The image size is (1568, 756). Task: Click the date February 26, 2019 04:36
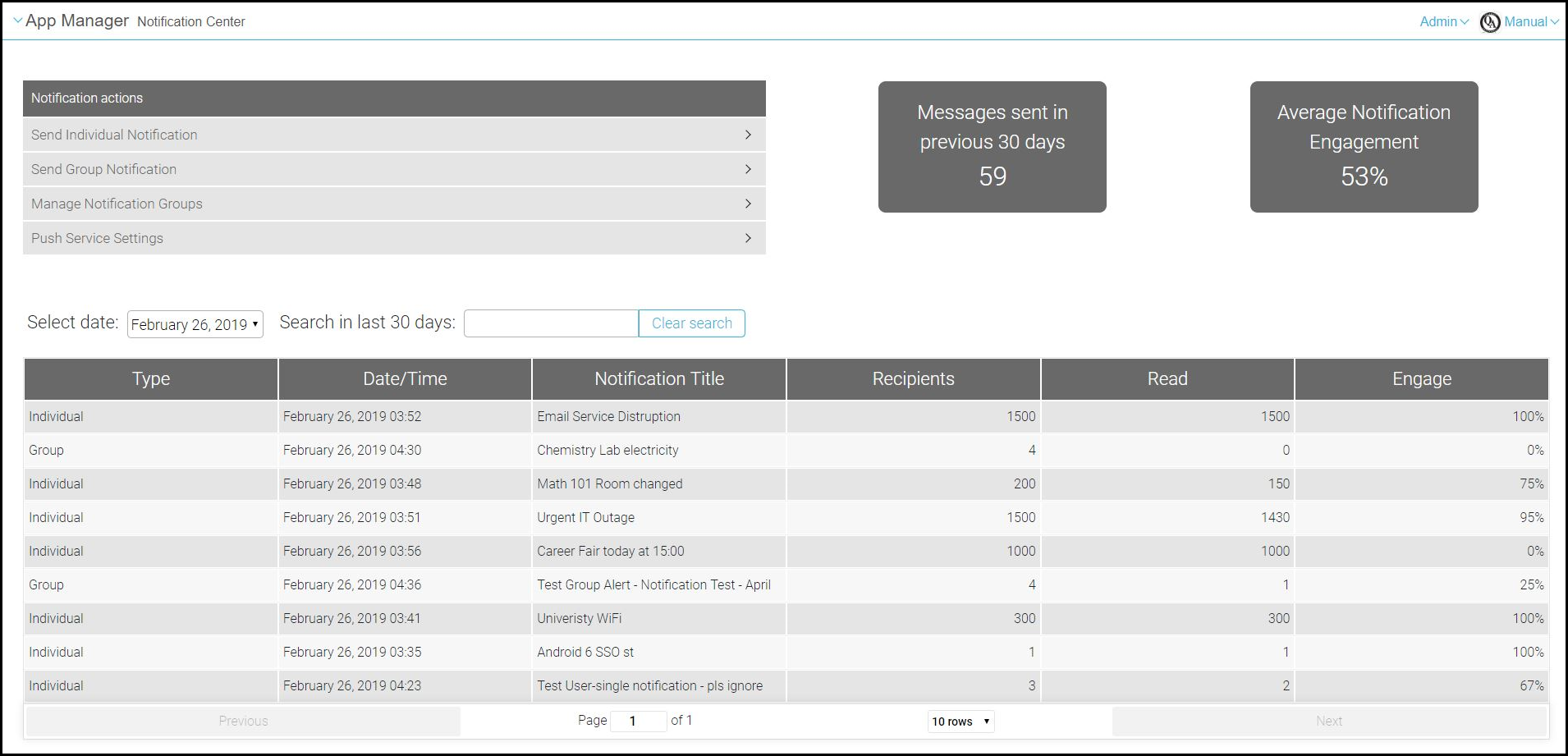point(352,584)
